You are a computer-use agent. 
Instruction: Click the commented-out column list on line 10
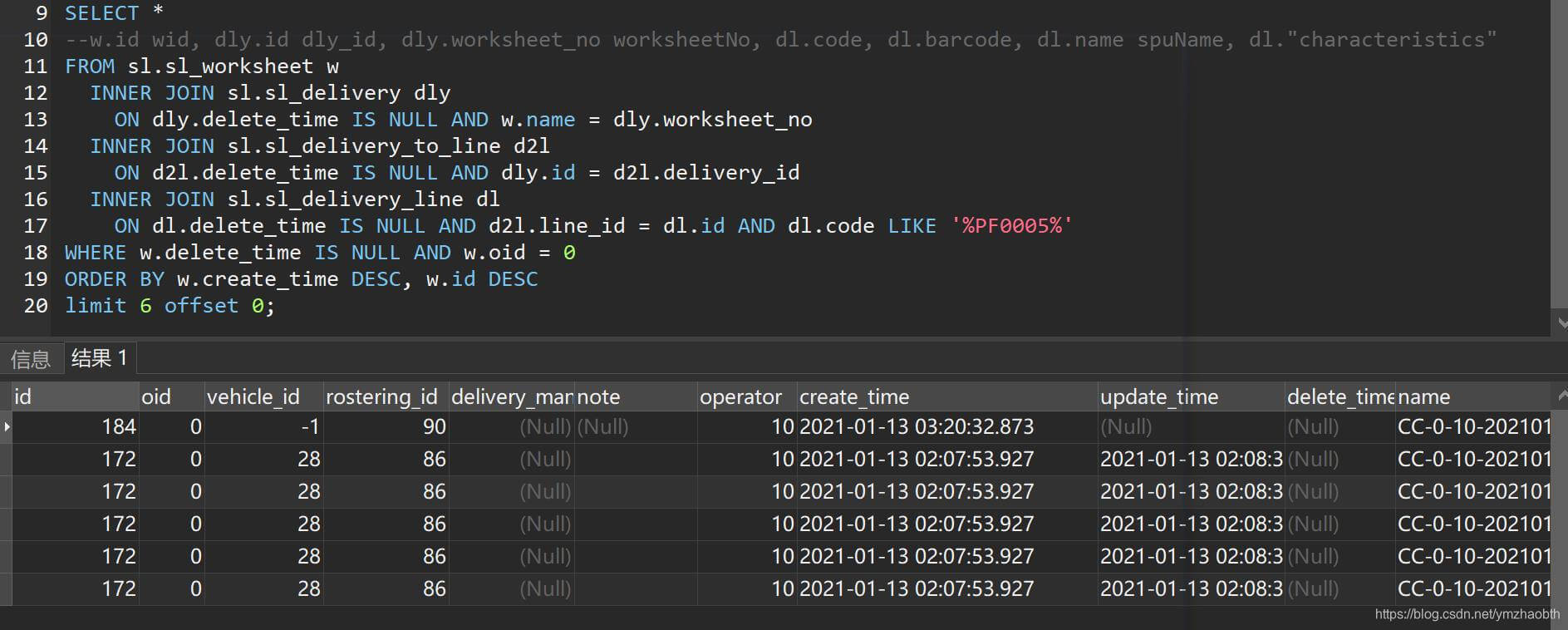pos(780,40)
